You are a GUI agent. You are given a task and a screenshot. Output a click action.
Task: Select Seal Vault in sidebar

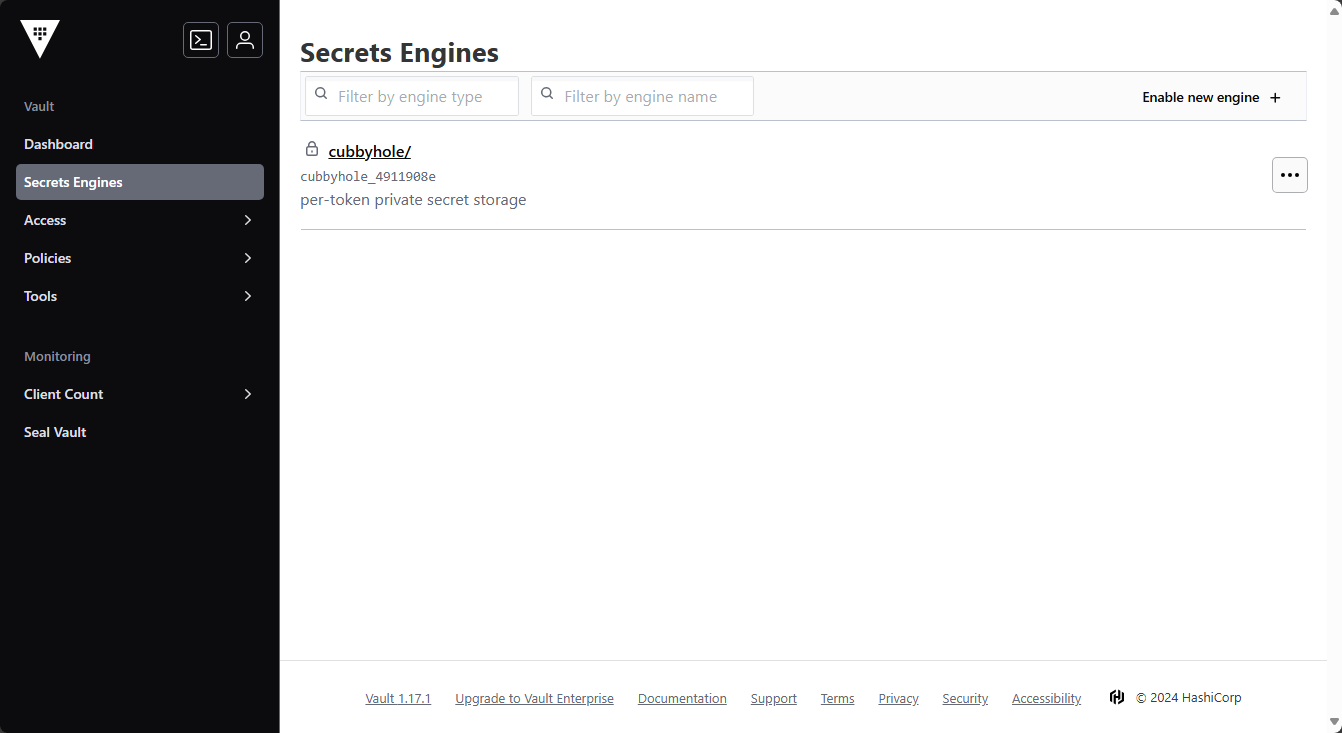click(x=140, y=432)
